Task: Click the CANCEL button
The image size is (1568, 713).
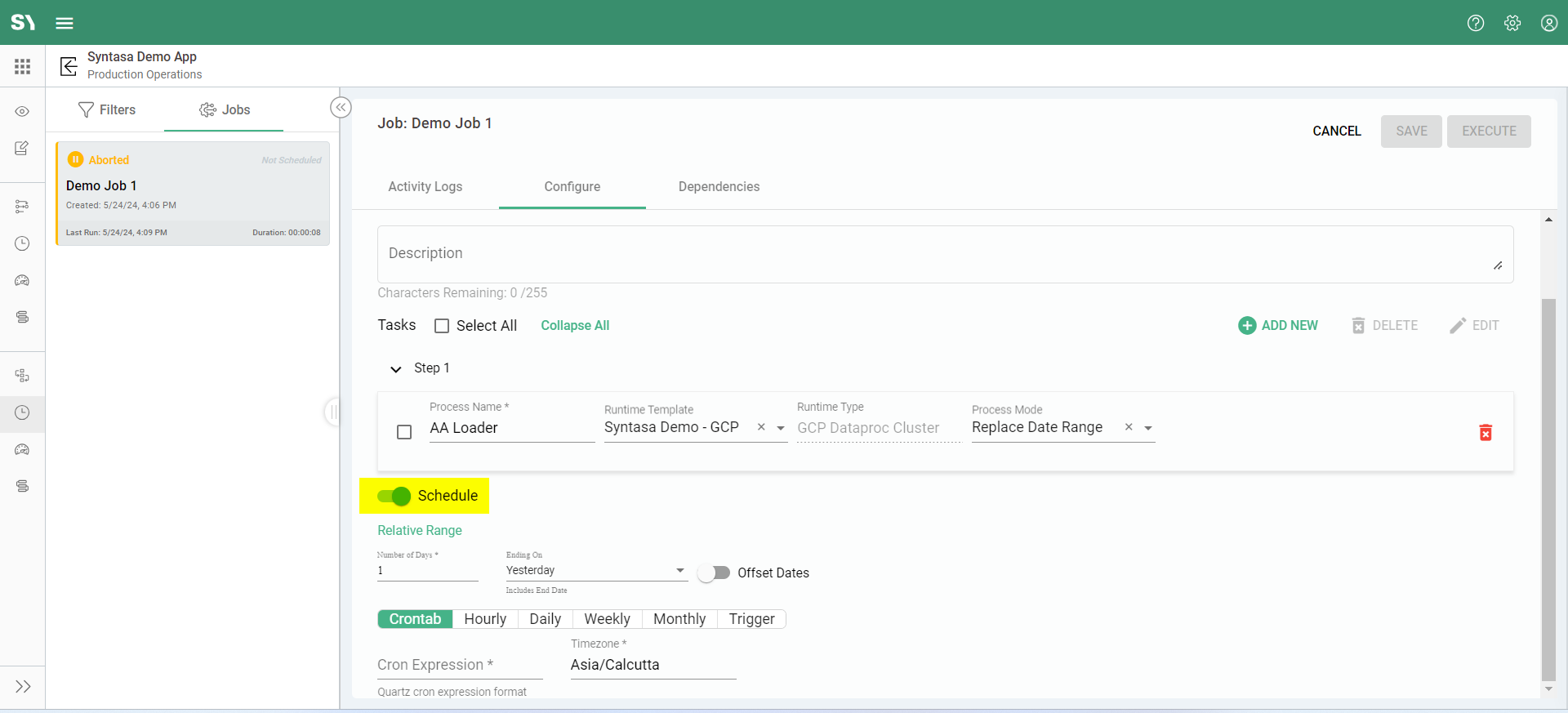Action: pyautogui.click(x=1336, y=131)
